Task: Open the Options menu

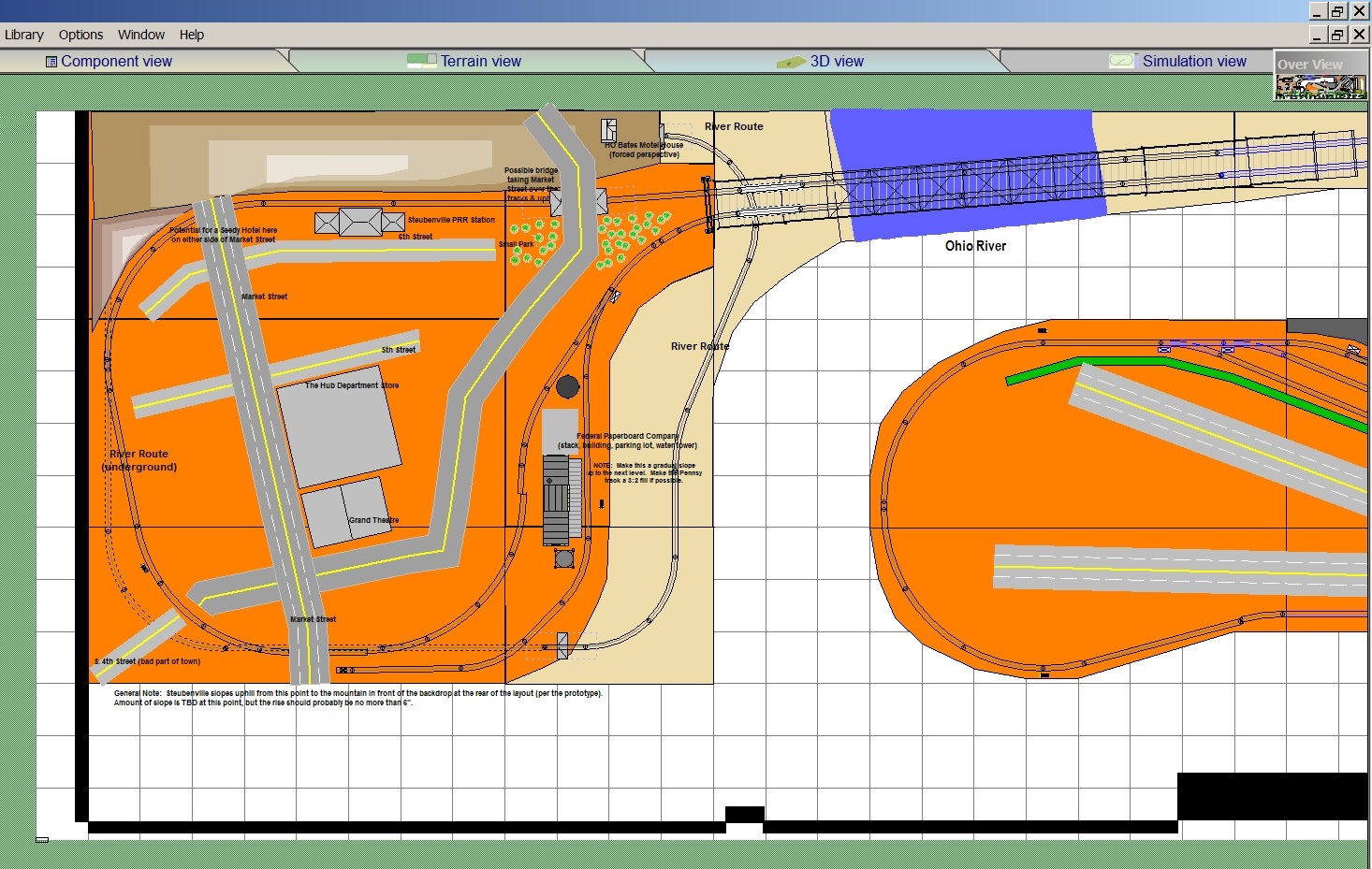Action: coord(80,35)
